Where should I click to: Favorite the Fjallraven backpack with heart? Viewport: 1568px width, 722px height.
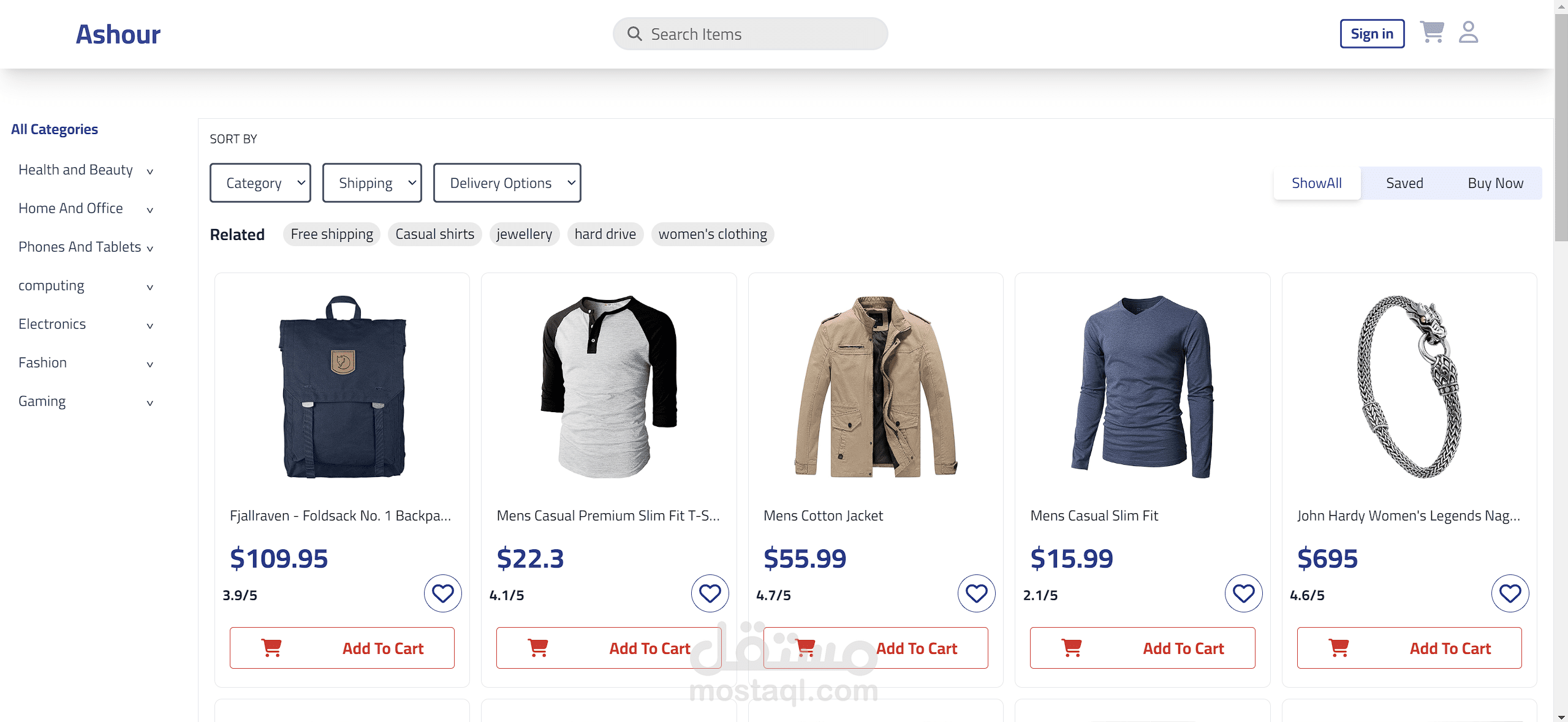(x=443, y=593)
